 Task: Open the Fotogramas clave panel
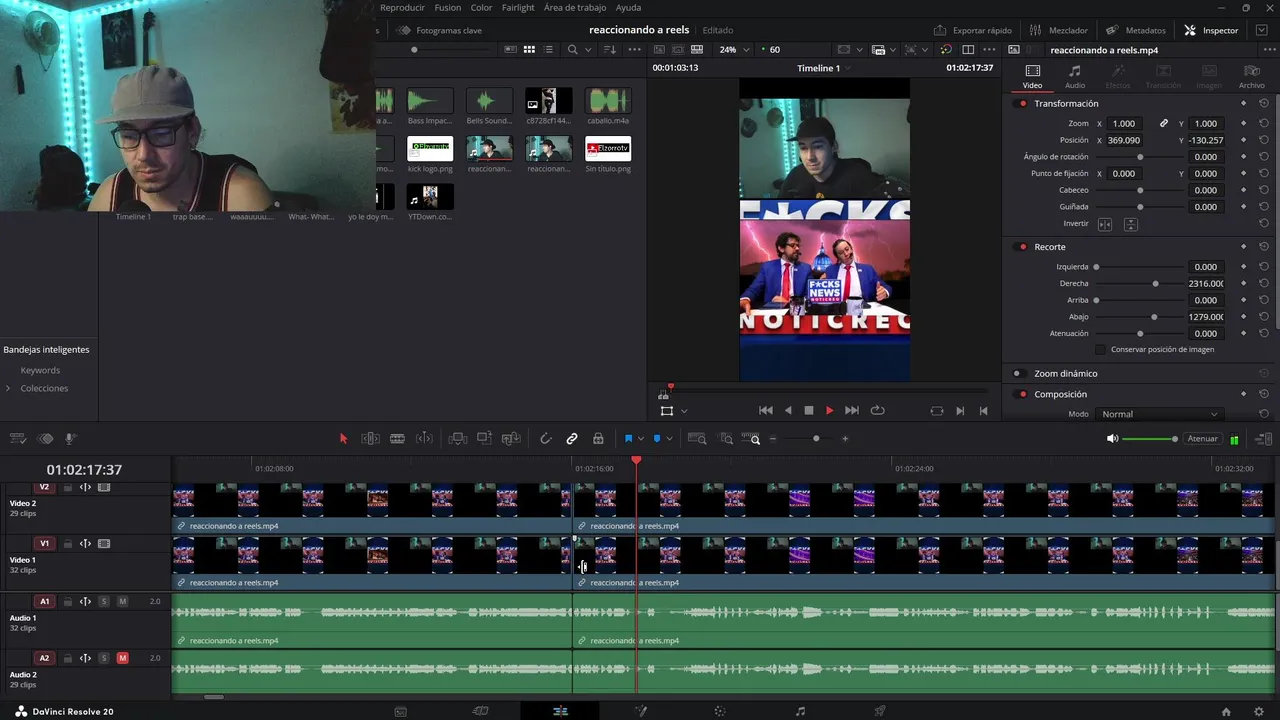[440, 30]
